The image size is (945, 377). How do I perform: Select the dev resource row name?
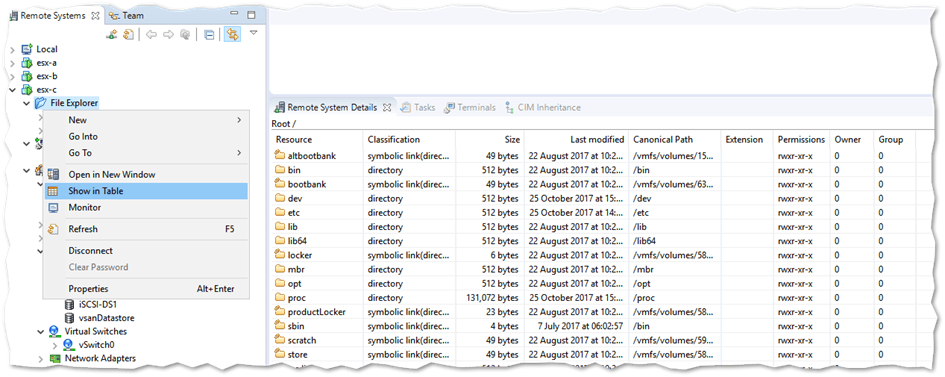[x=295, y=198]
